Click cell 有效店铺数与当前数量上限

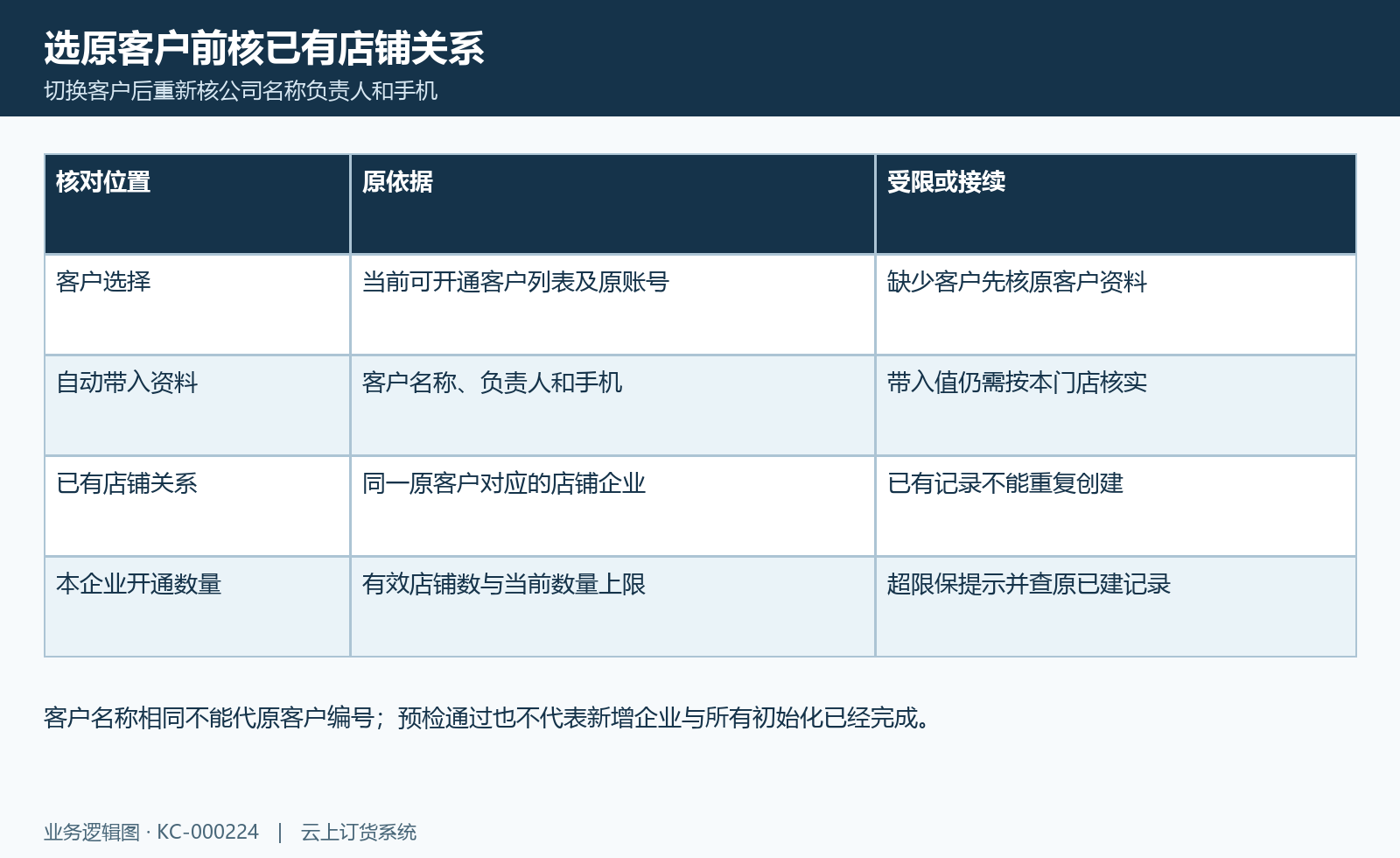(612, 607)
